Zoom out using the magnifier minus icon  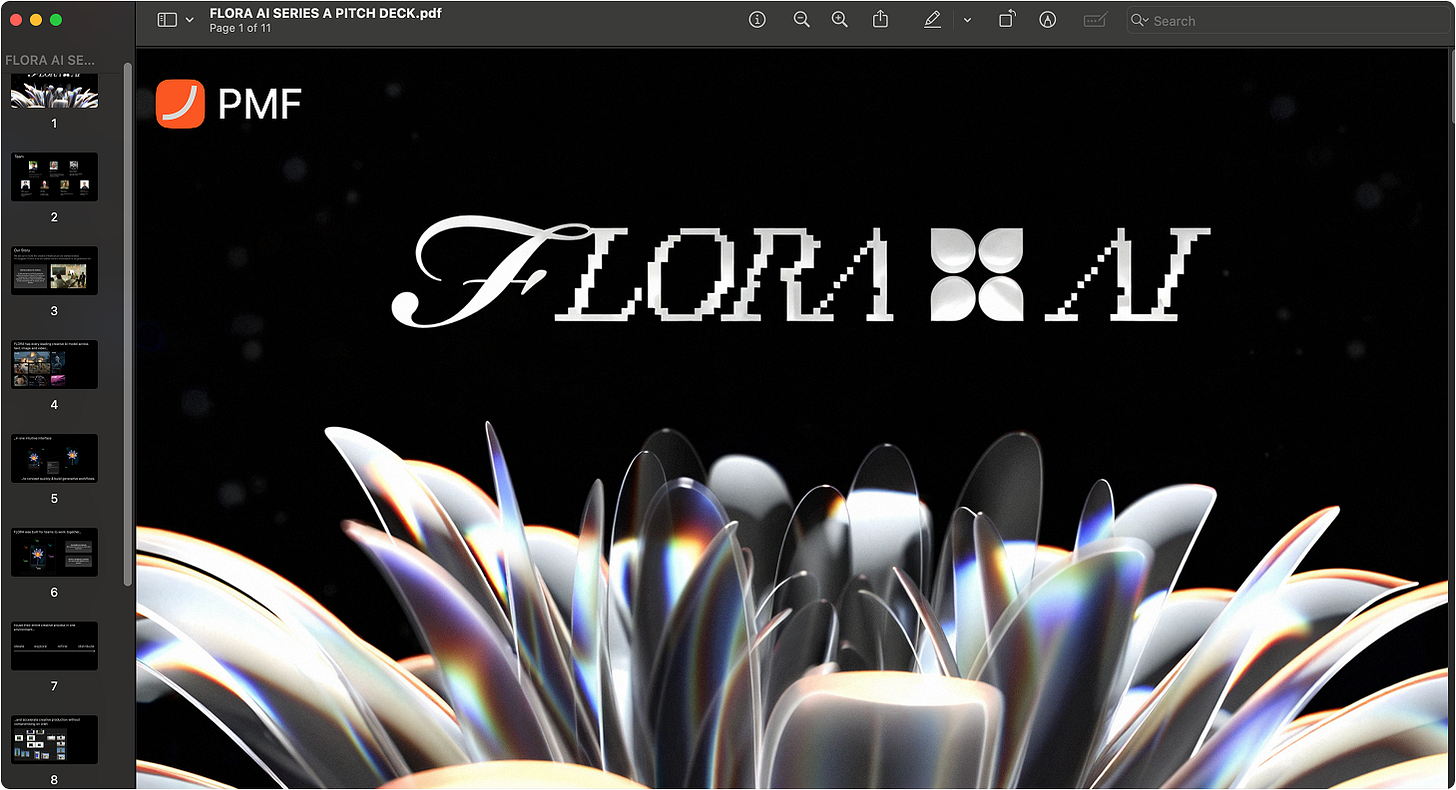(x=801, y=20)
